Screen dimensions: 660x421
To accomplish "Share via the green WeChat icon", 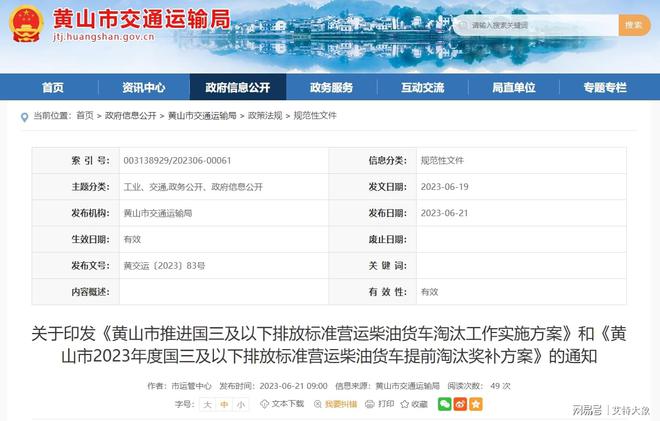I will (444, 404).
